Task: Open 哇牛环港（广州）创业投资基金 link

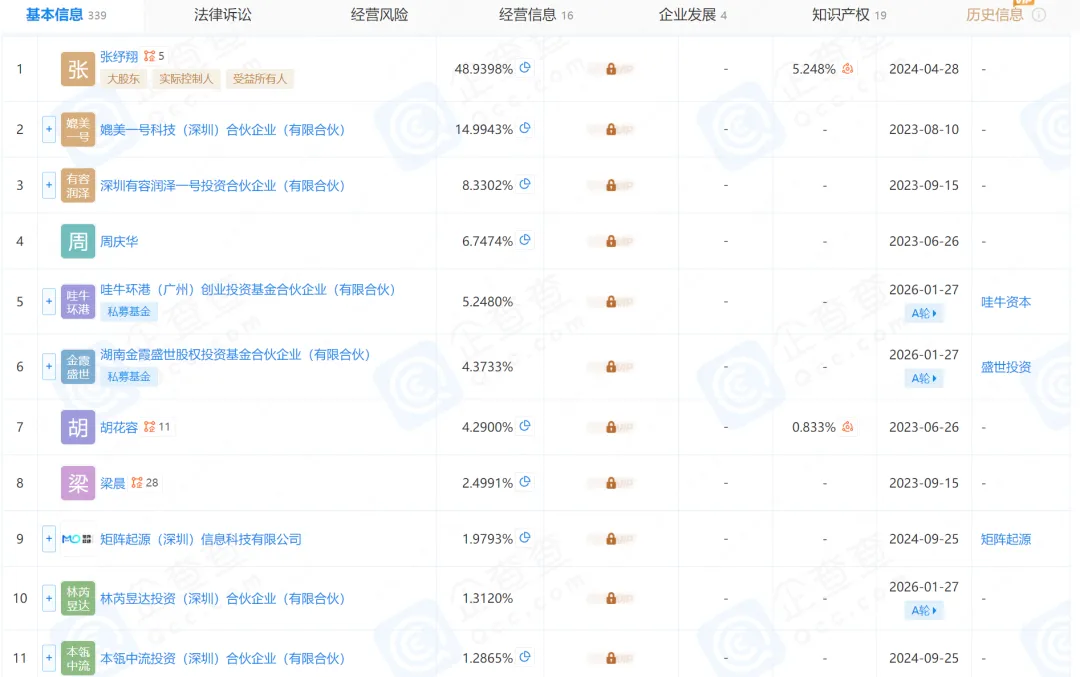Action: click(x=247, y=289)
